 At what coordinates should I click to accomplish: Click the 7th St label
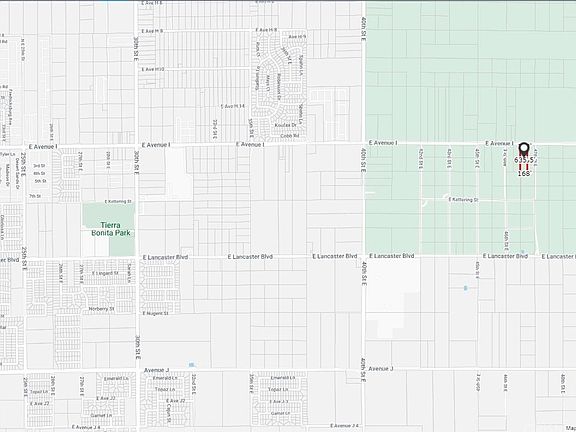click(x=35, y=196)
